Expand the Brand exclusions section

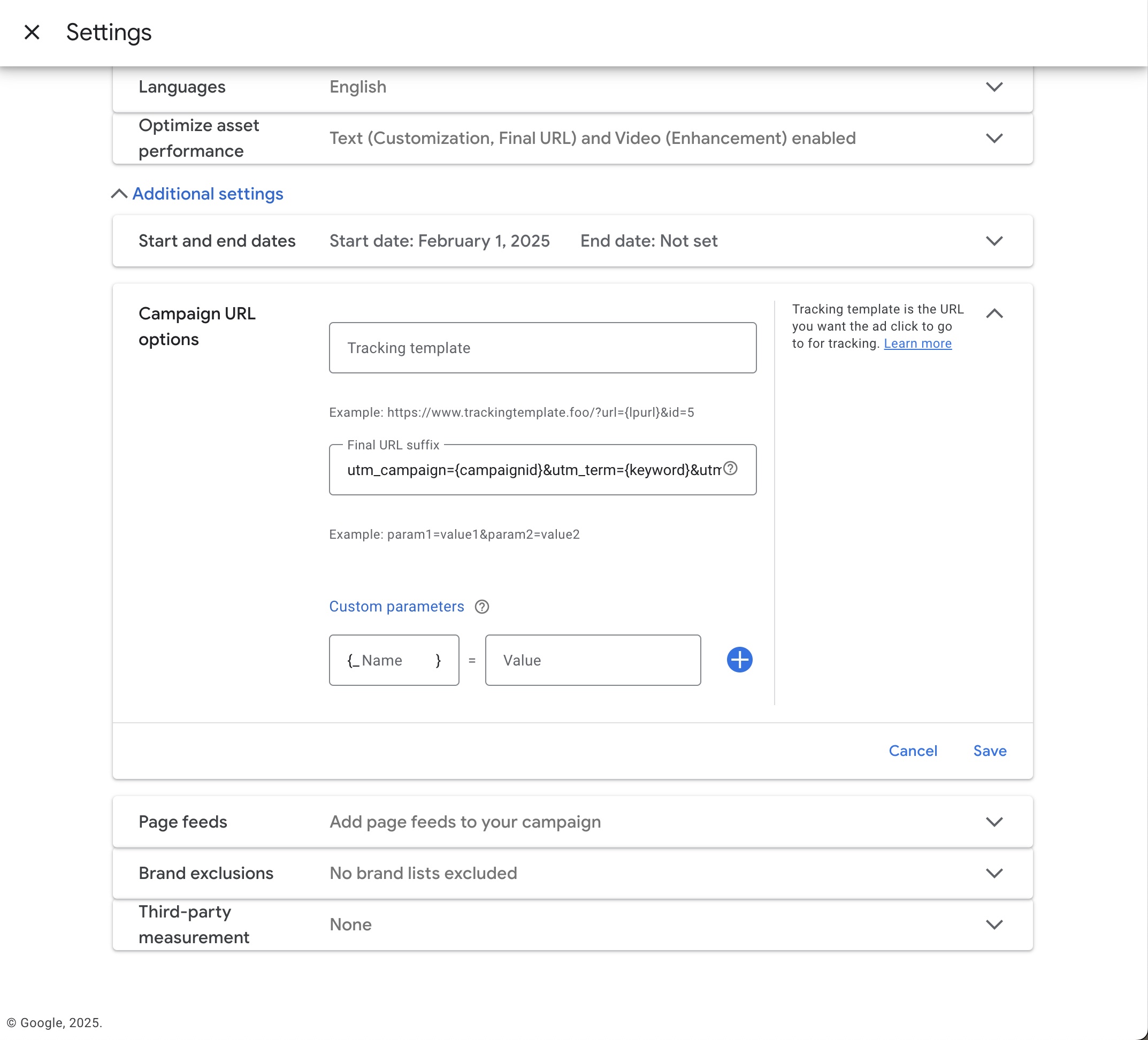[994, 873]
